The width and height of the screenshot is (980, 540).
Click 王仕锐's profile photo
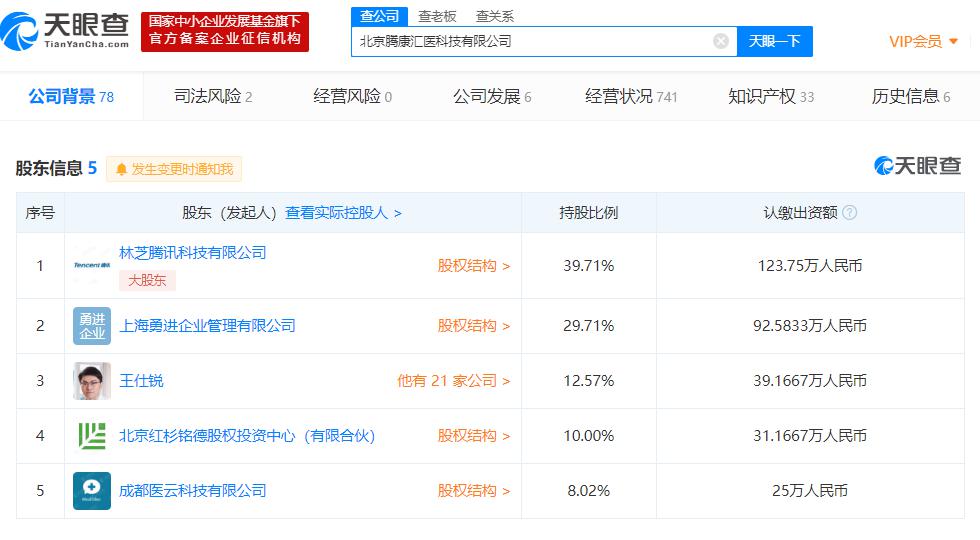click(92, 381)
